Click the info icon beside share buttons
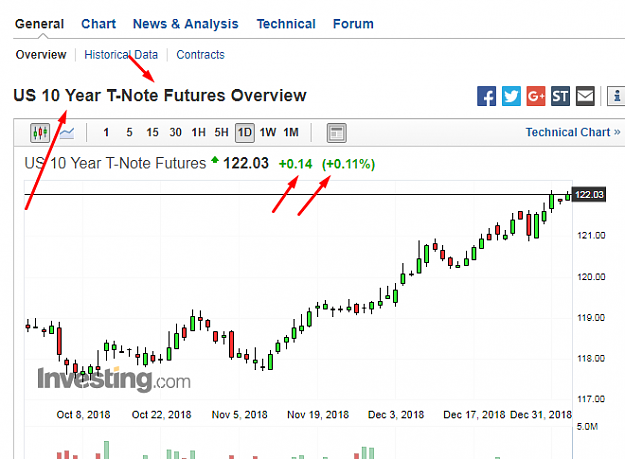 pos(616,96)
